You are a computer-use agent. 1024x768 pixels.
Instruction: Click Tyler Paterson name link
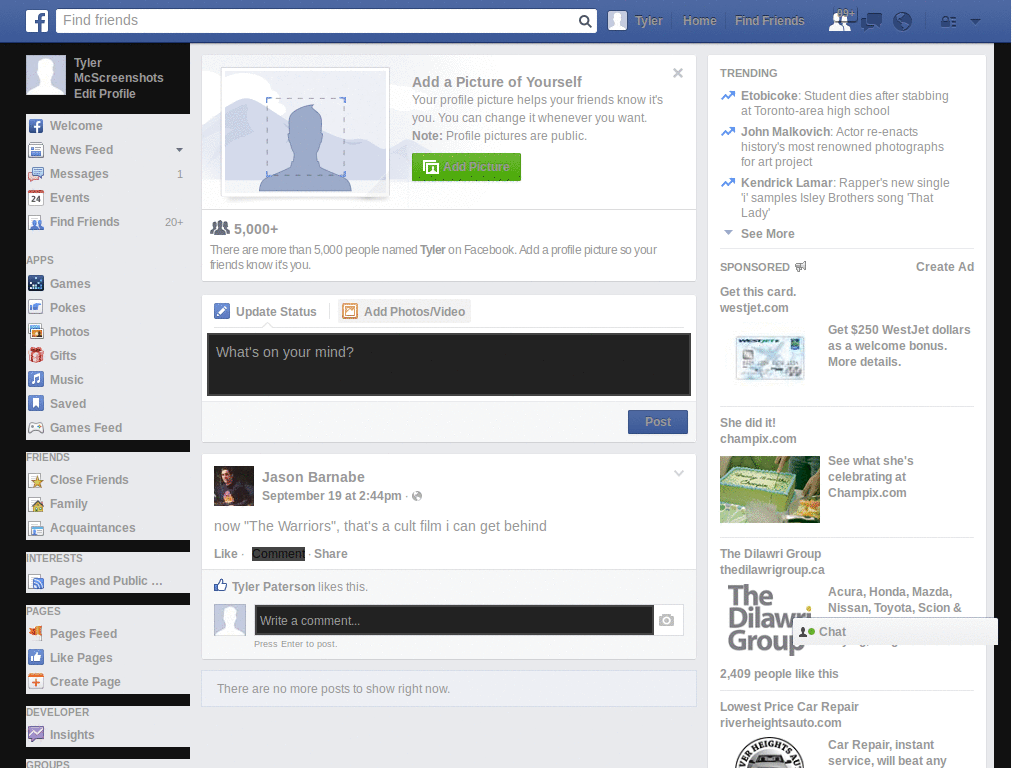[x=274, y=586]
